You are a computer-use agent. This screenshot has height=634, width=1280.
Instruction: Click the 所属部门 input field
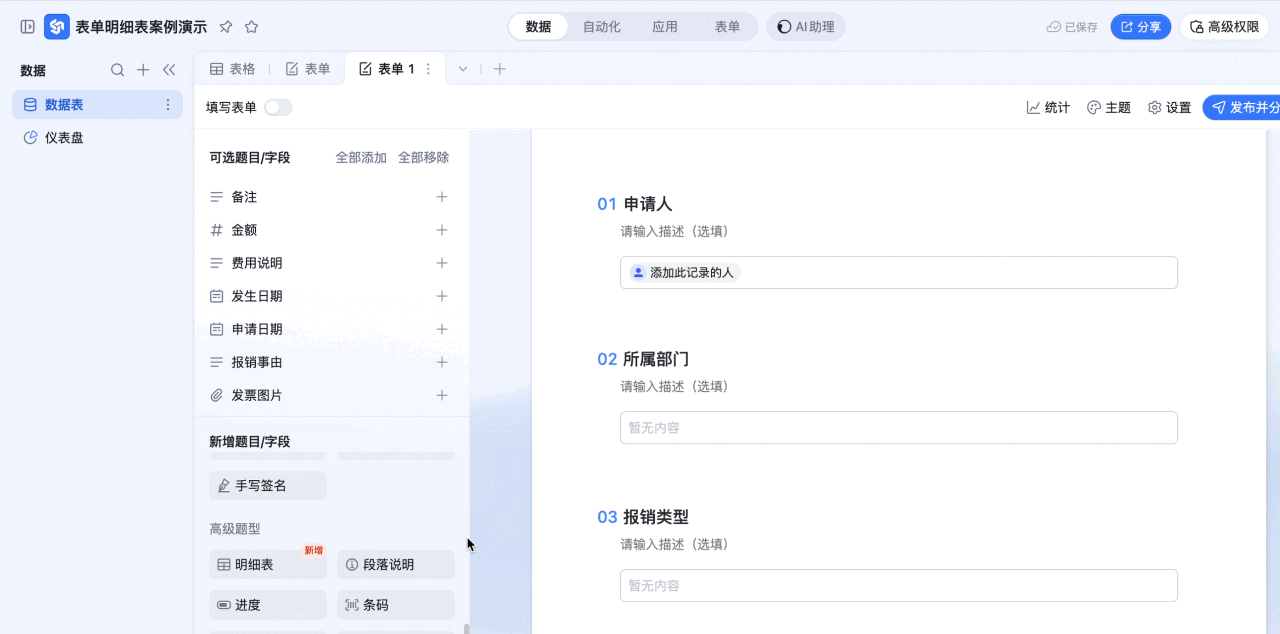coord(899,427)
